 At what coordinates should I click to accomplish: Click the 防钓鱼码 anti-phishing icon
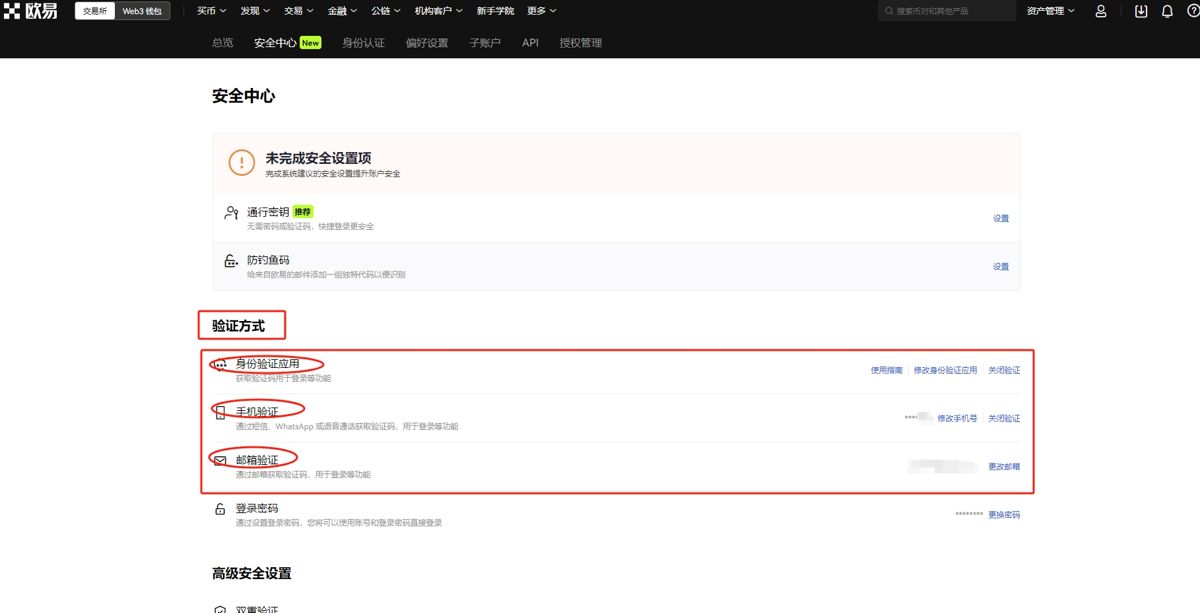click(229, 261)
